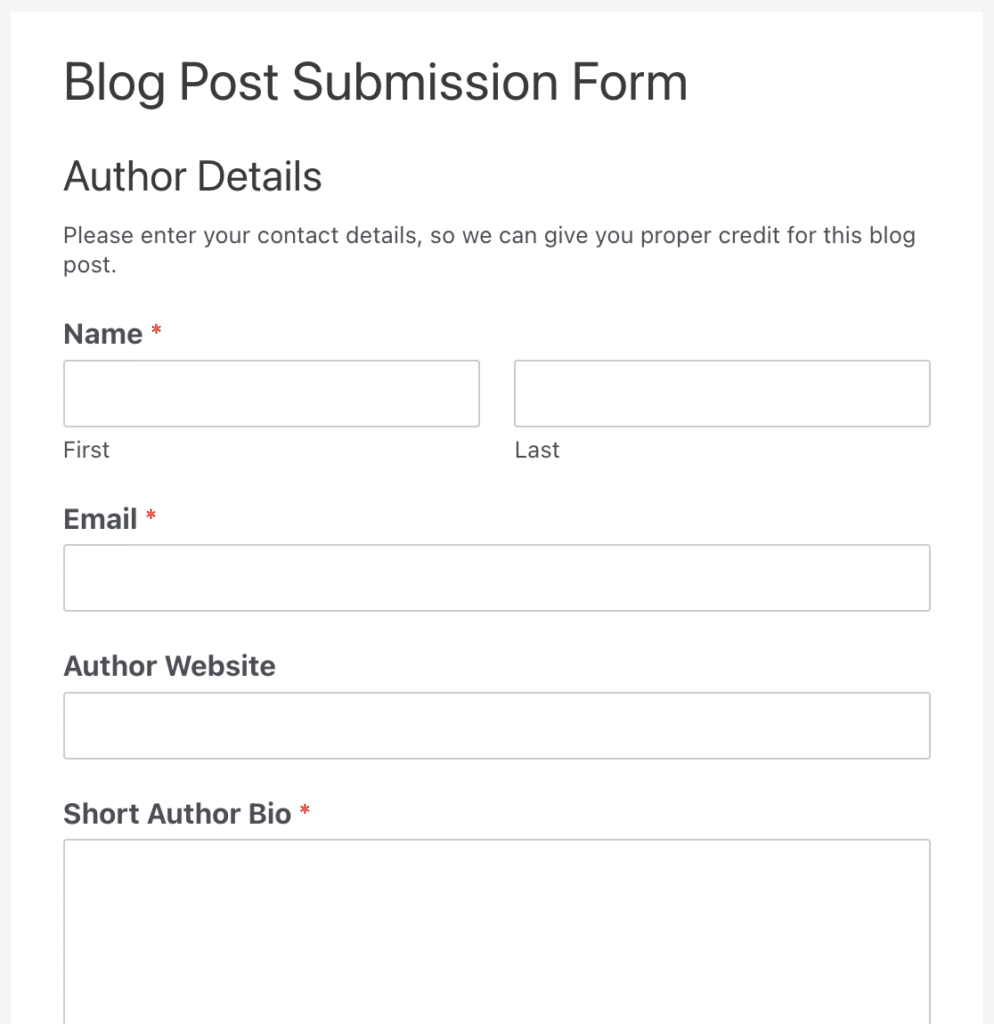
Task: Click the Last sublabel under the name box
Action: (537, 450)
